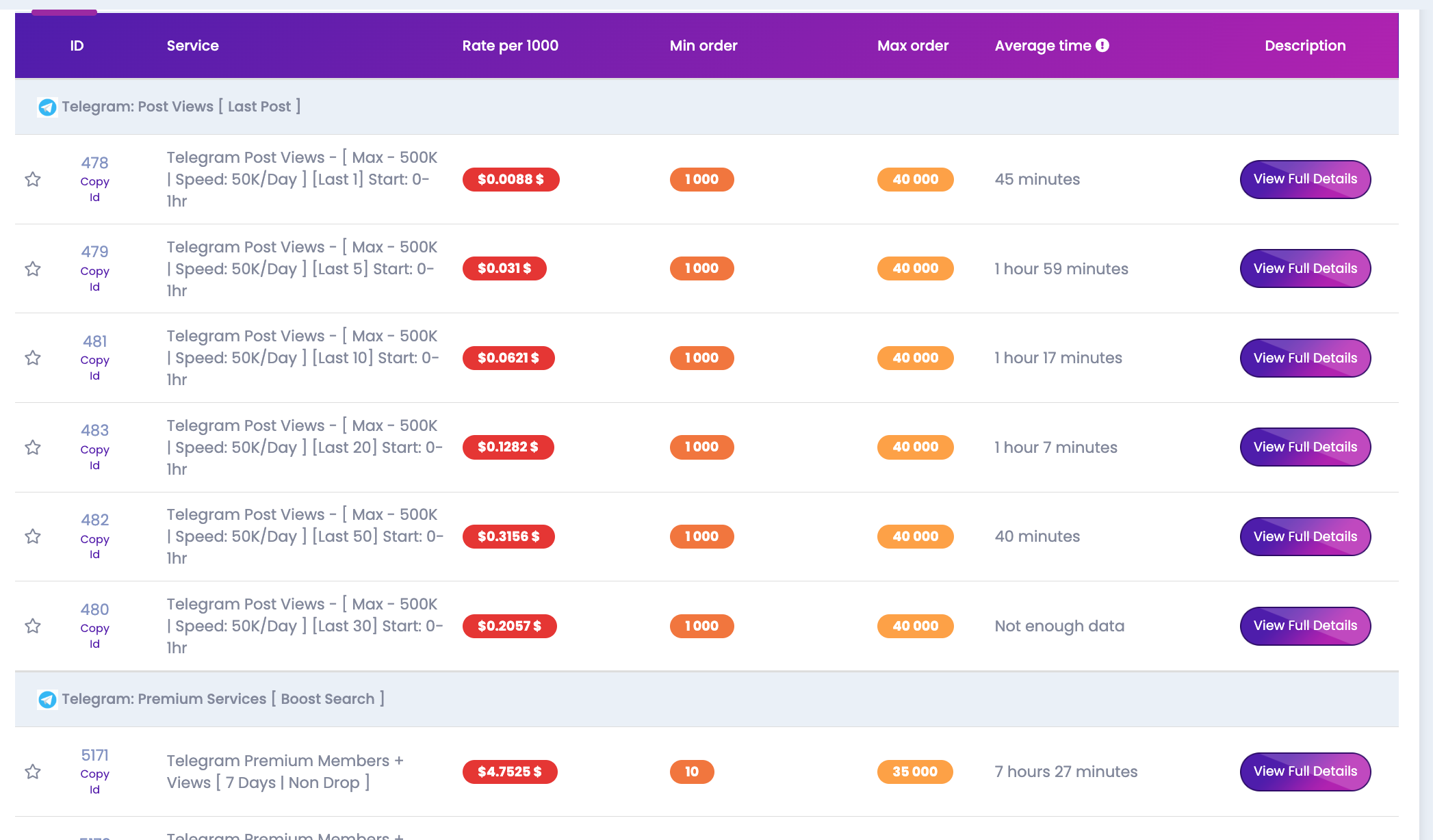Click service name containing [Last 1]
This screenshot has width=1433, height=840.
click(302, 179)
